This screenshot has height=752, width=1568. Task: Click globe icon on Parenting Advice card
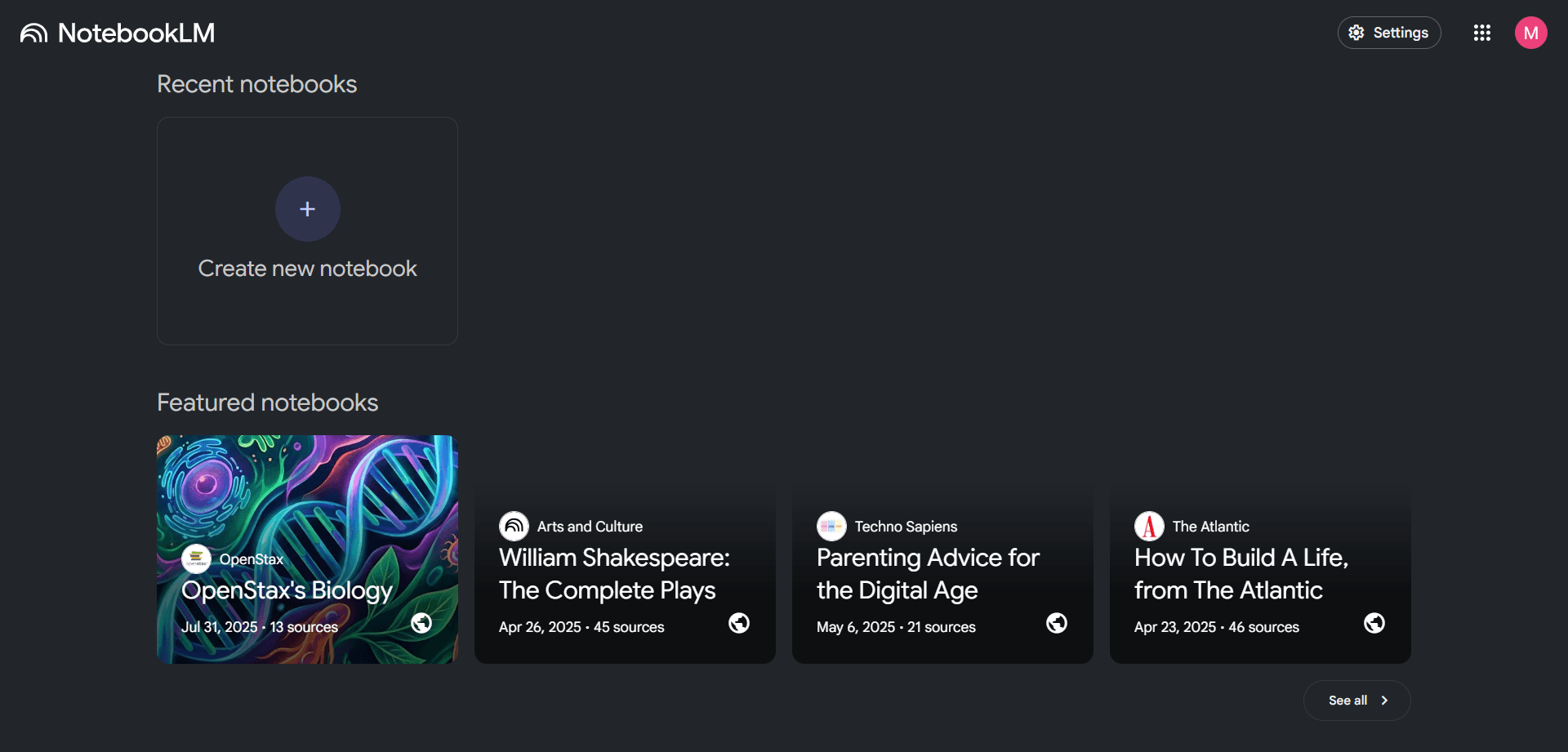click(x=1057, y=623)
